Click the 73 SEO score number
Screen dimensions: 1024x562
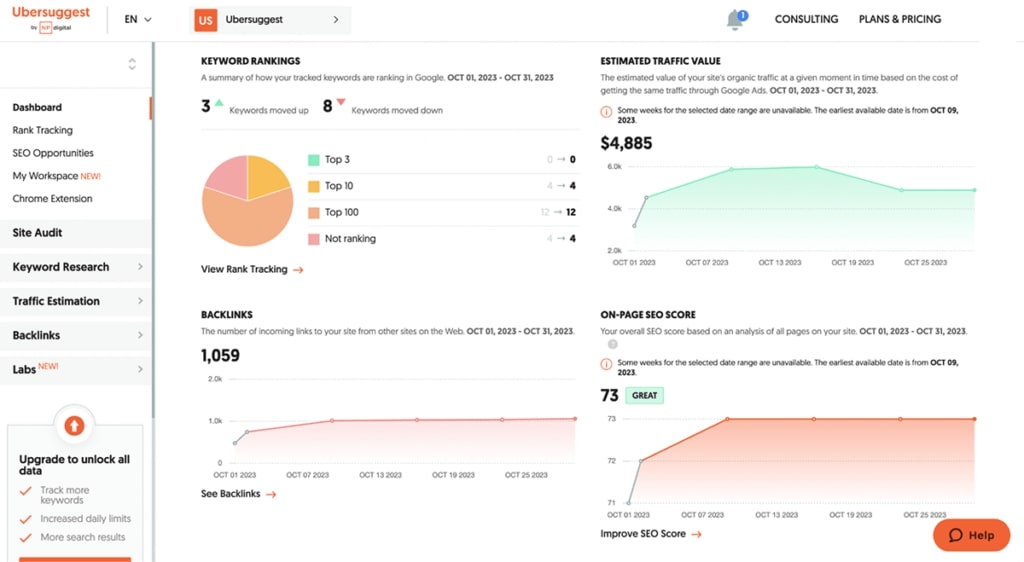(x=609, y=396)
